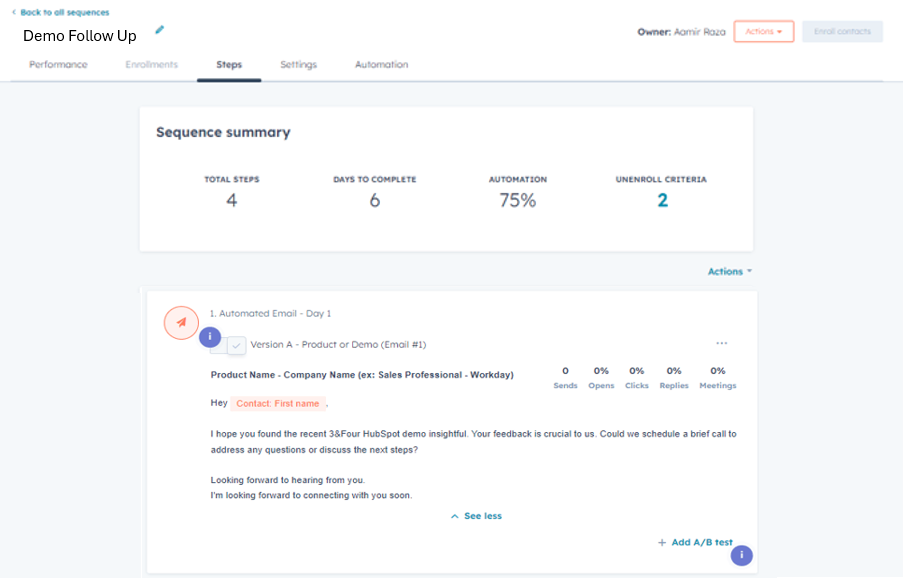903x580 pixels.
Task: Click the Version A - Product or Demo label
Action: tap(338, 344)
